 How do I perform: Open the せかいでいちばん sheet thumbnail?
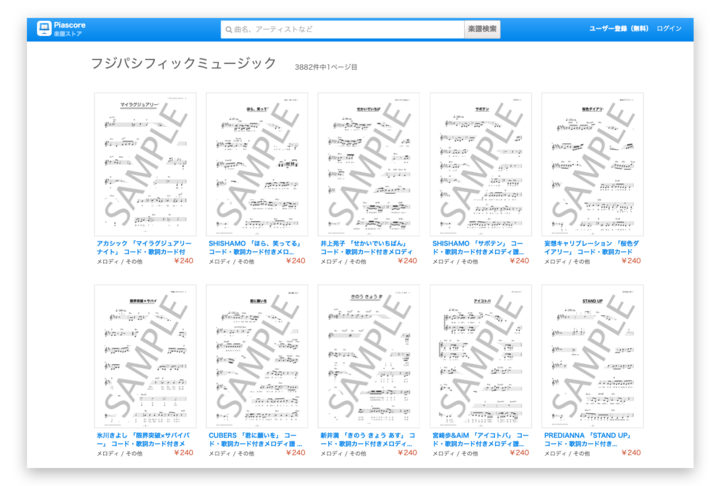(369, 164)
